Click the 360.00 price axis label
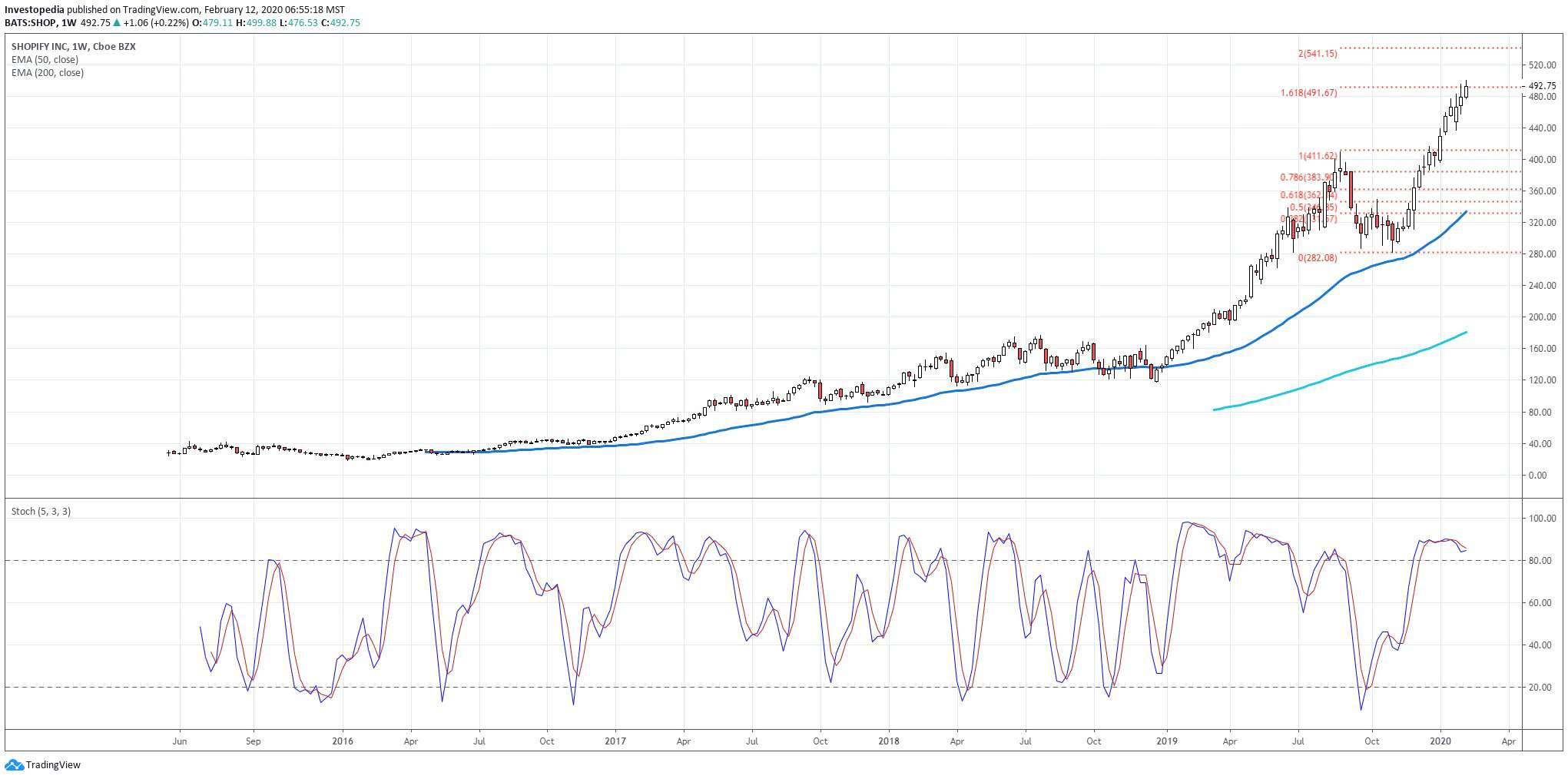The height and width of the screenshot is (779, 1568). point(1543,191)
